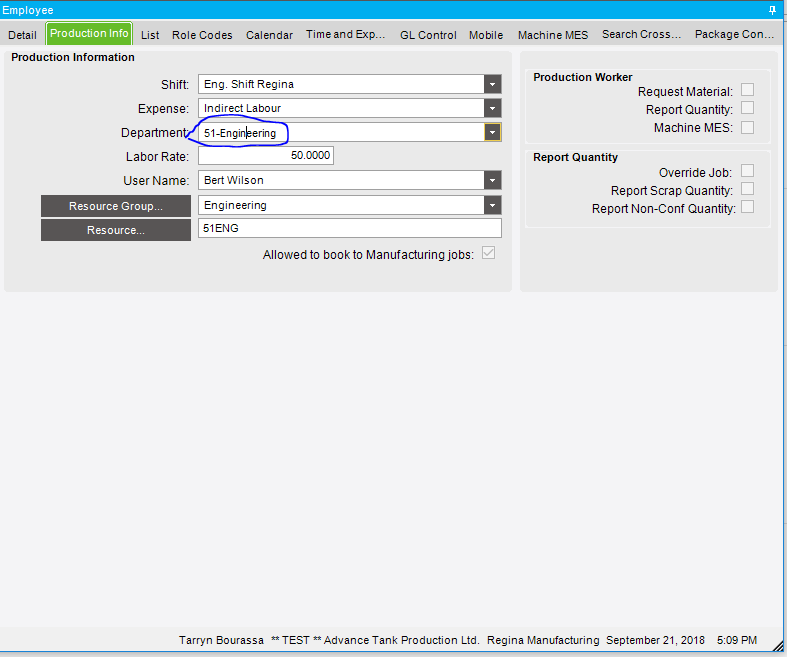Image resolution: width=787 pixels, height=657 pixels.
Task: Click the Labor Rate field showing 50.0000
Action: click(266, 156)
